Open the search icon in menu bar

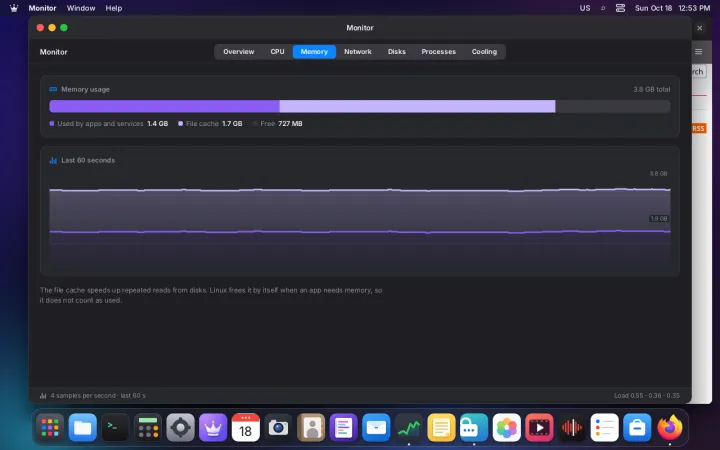click(603, 8)
